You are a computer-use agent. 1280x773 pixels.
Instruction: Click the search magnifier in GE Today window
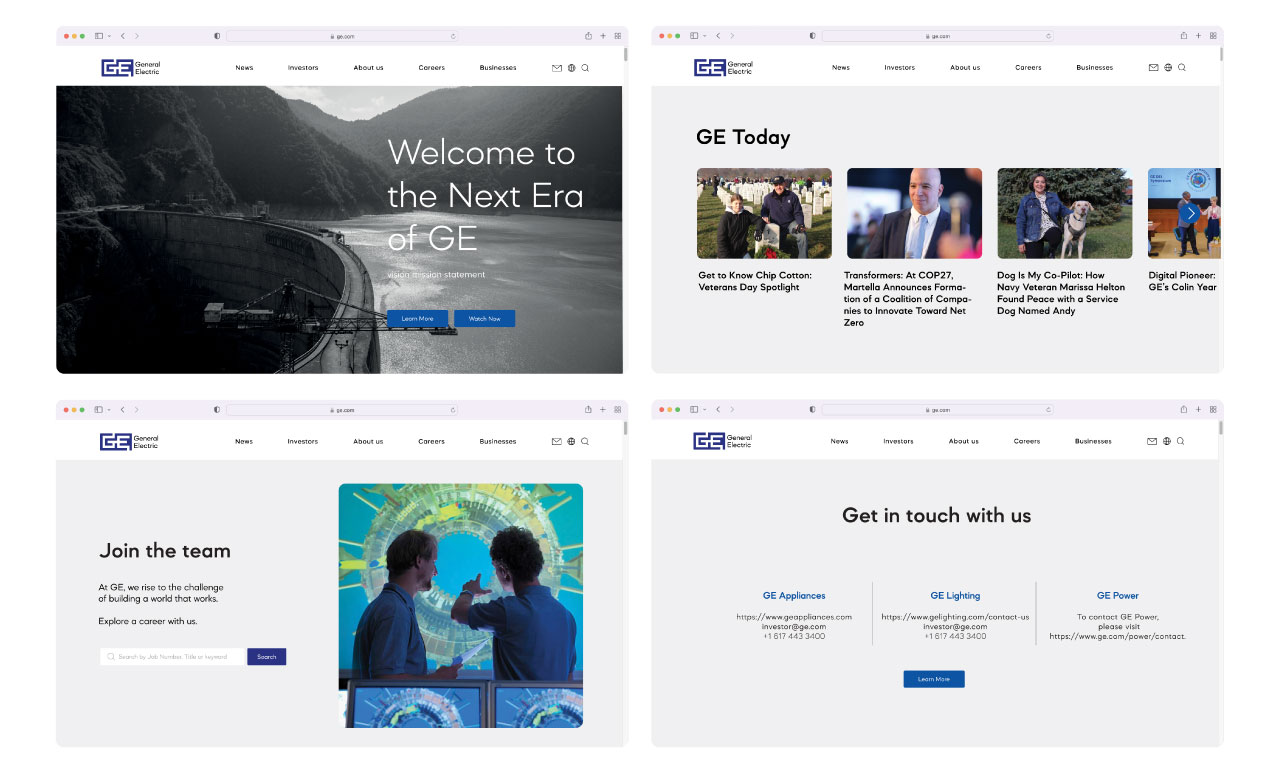[1182, 68]
